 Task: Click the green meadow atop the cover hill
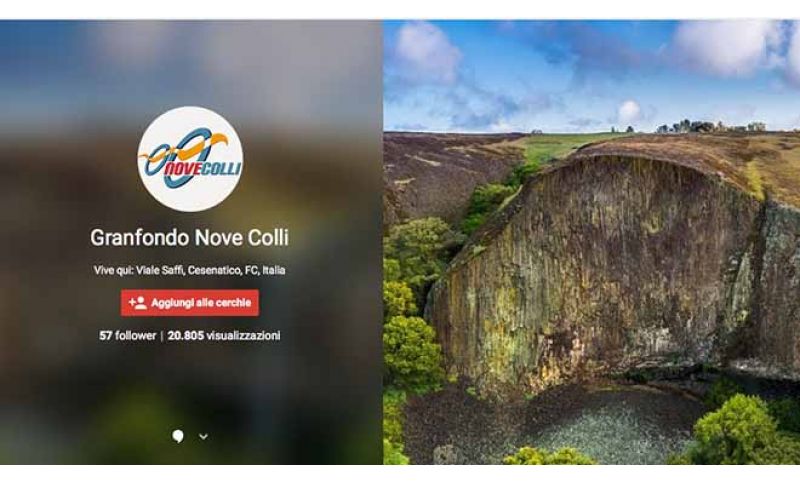pos(556,145)
